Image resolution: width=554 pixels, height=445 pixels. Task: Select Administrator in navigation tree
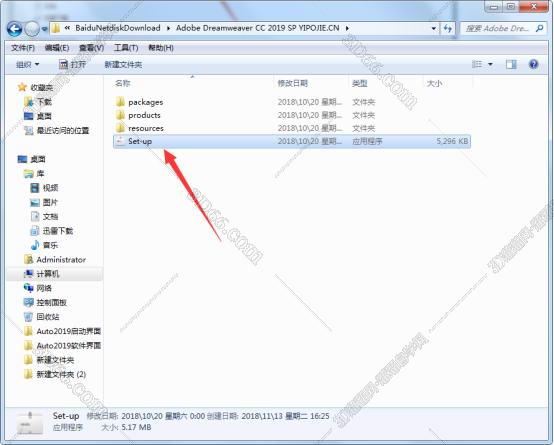[x=61, y=259]
